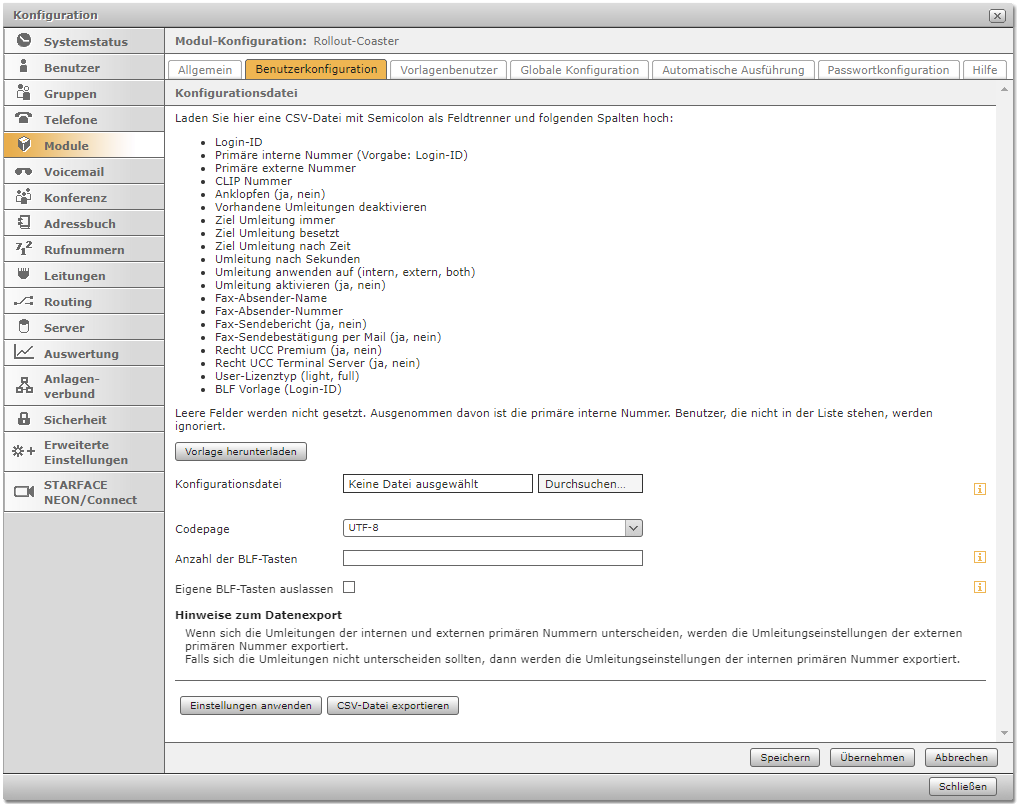Viewport: 1019px width, 805px height.
Task: Click the scrollbar down arrow
Action: pyautogui.click(x=1003, y=734)
